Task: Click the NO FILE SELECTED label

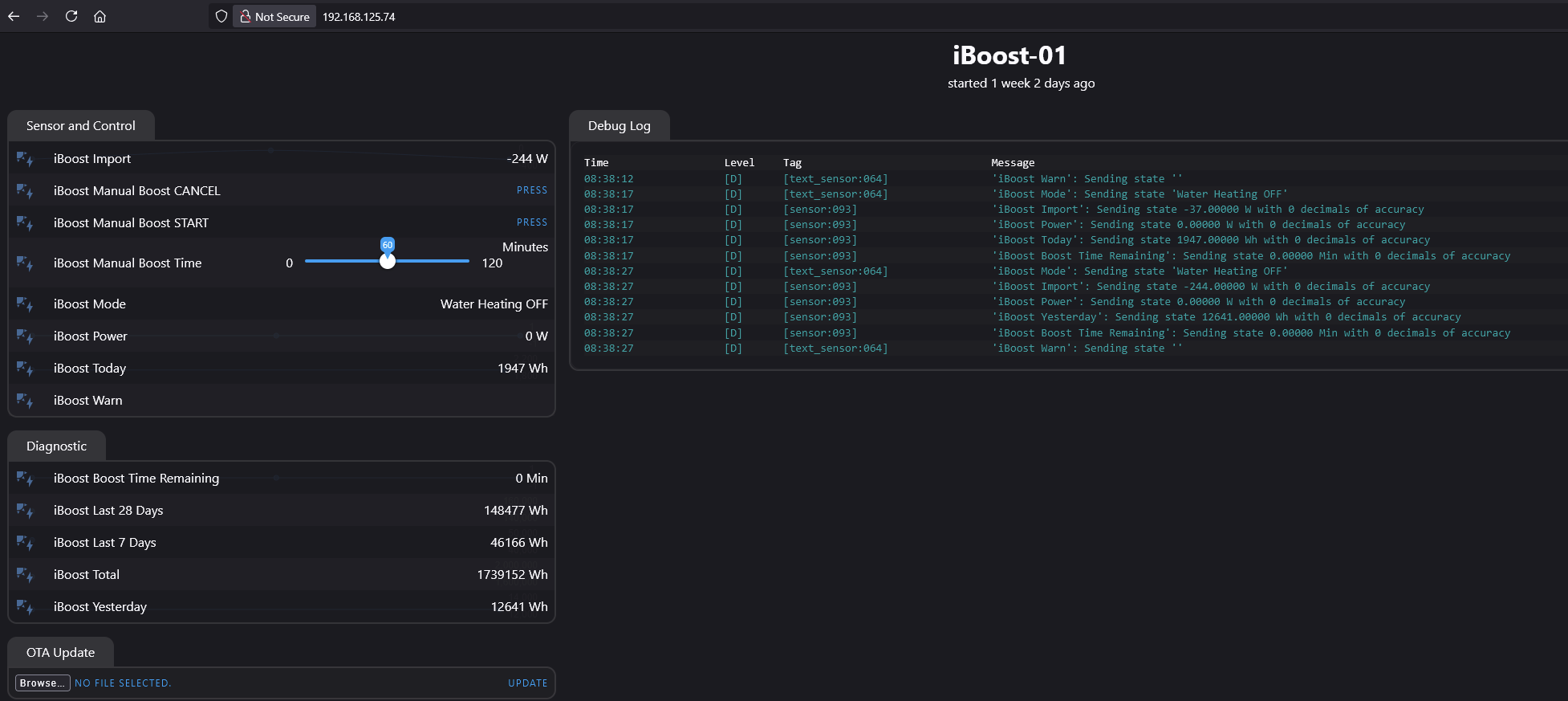Action: pos(123,683)
